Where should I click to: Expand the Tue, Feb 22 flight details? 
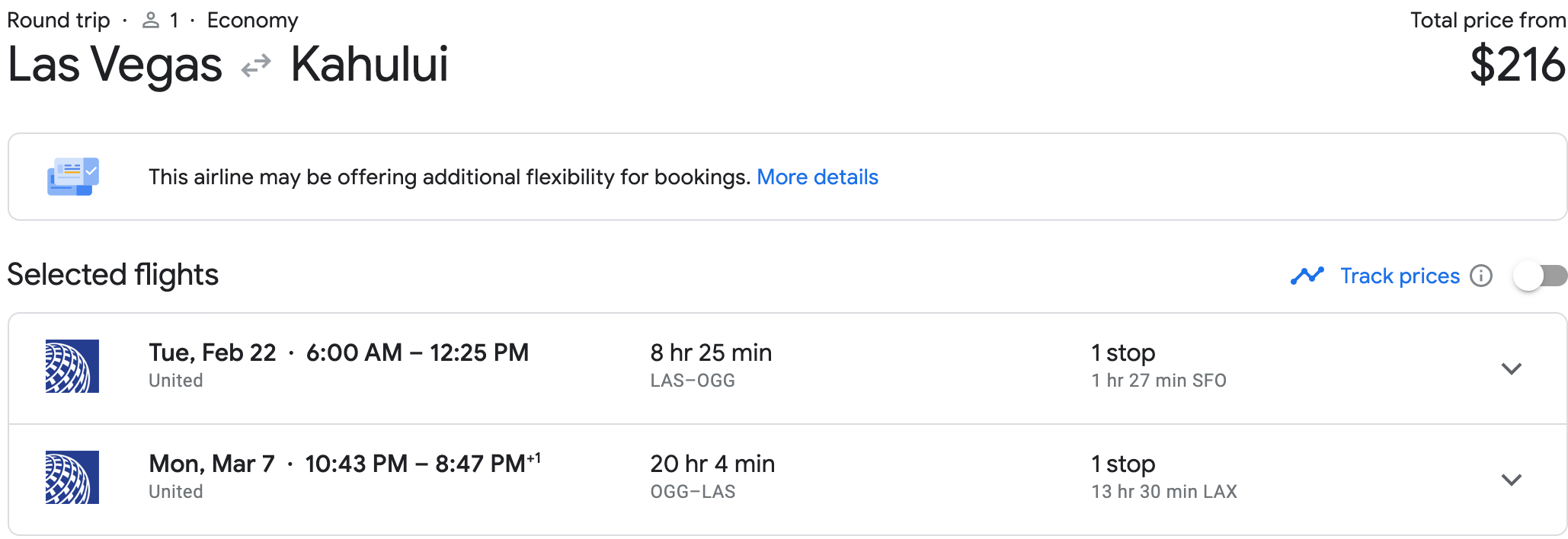1512,368
